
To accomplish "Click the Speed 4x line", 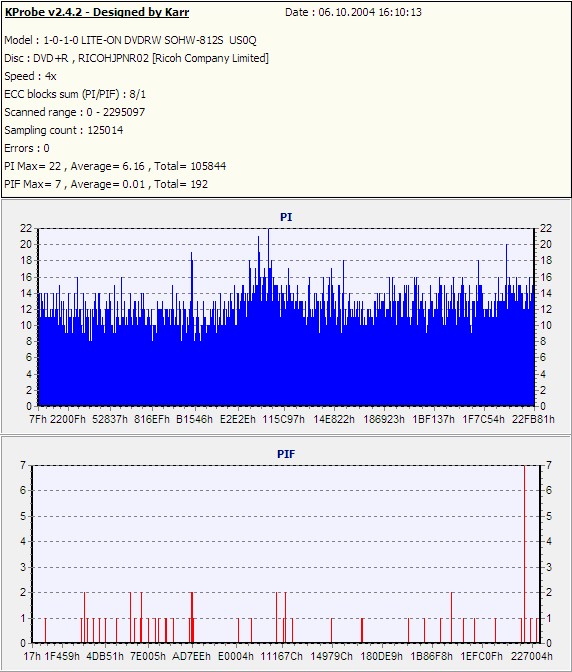I will click(30, 76).
